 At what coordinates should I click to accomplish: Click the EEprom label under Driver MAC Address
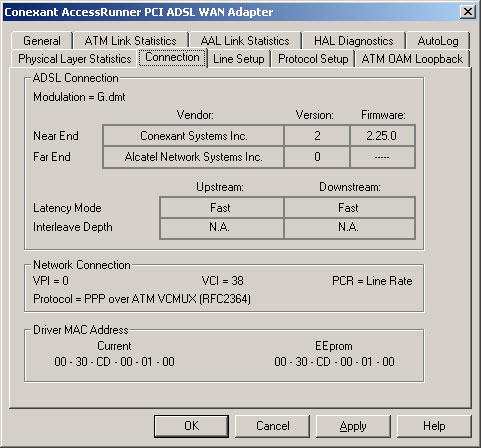334,346
